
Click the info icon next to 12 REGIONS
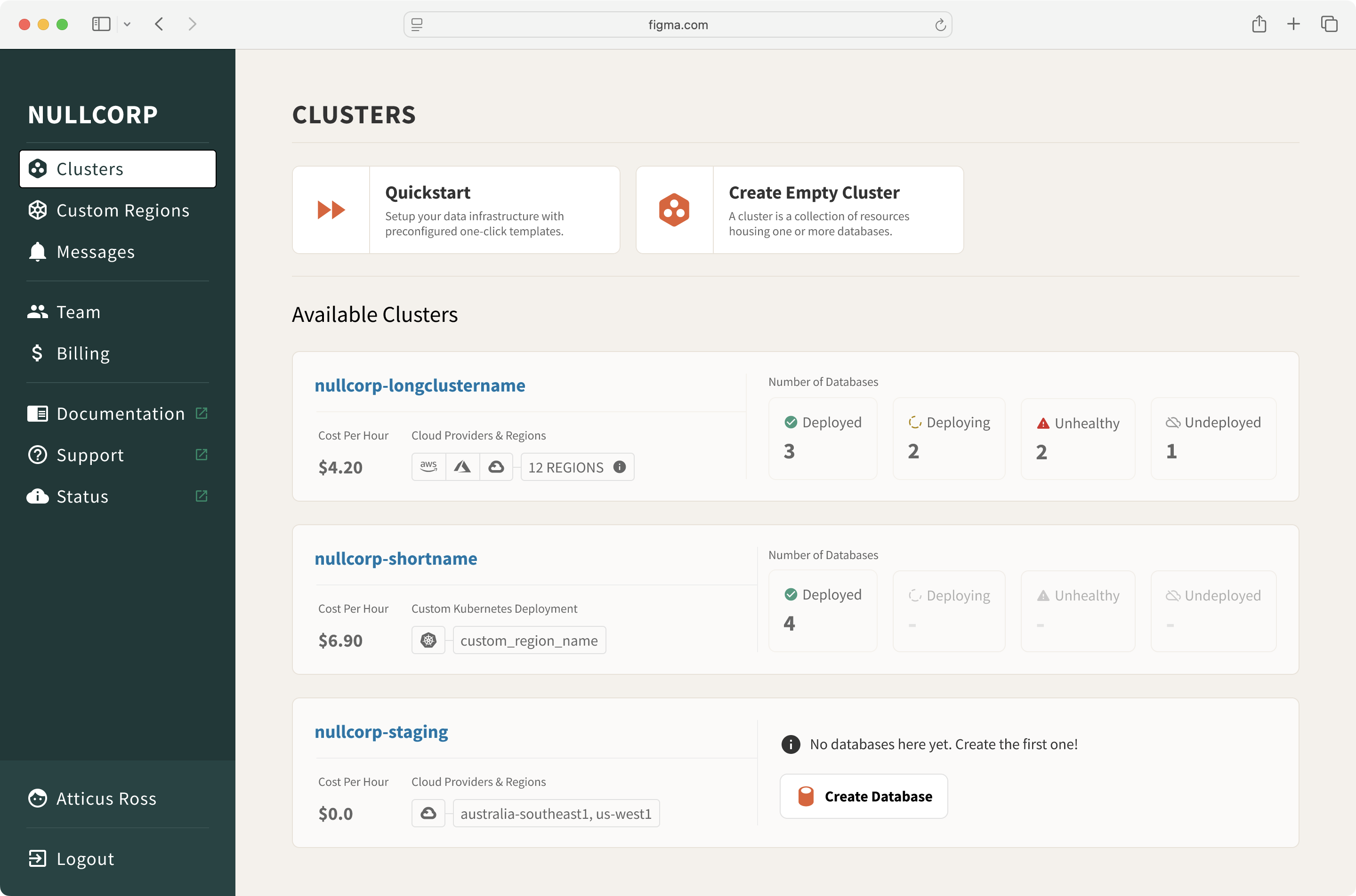[619, 467]
